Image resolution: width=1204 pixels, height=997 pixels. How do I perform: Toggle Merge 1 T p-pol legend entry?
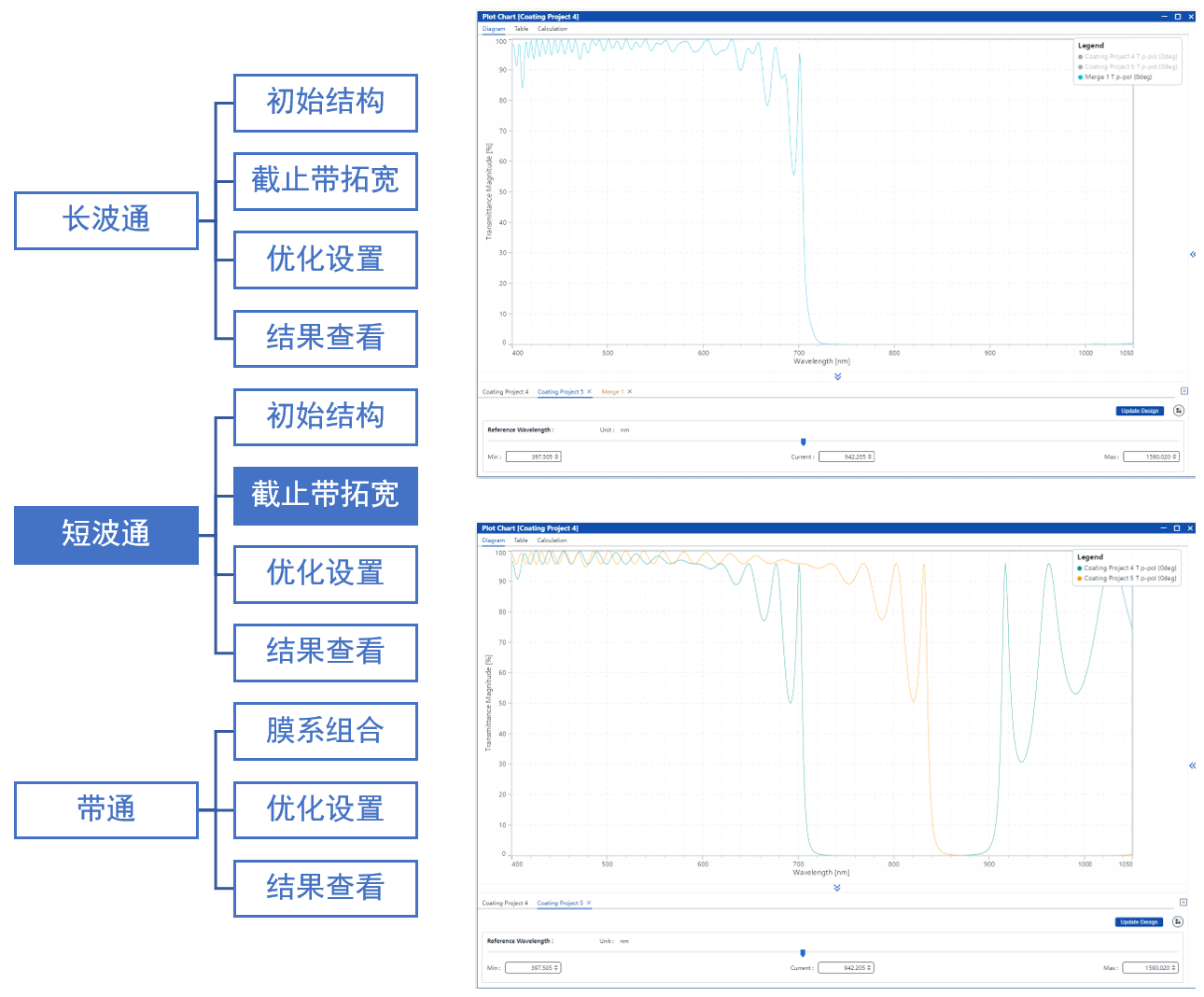click(1117, 77)
